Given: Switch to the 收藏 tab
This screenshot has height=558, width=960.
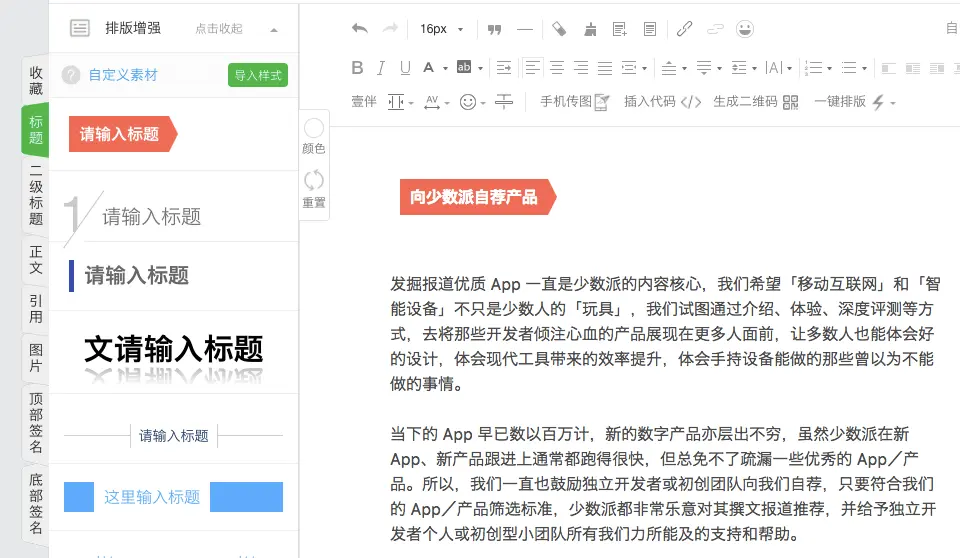Looking at the screenshot, I should pyautogui.click(x=36, y=81).
